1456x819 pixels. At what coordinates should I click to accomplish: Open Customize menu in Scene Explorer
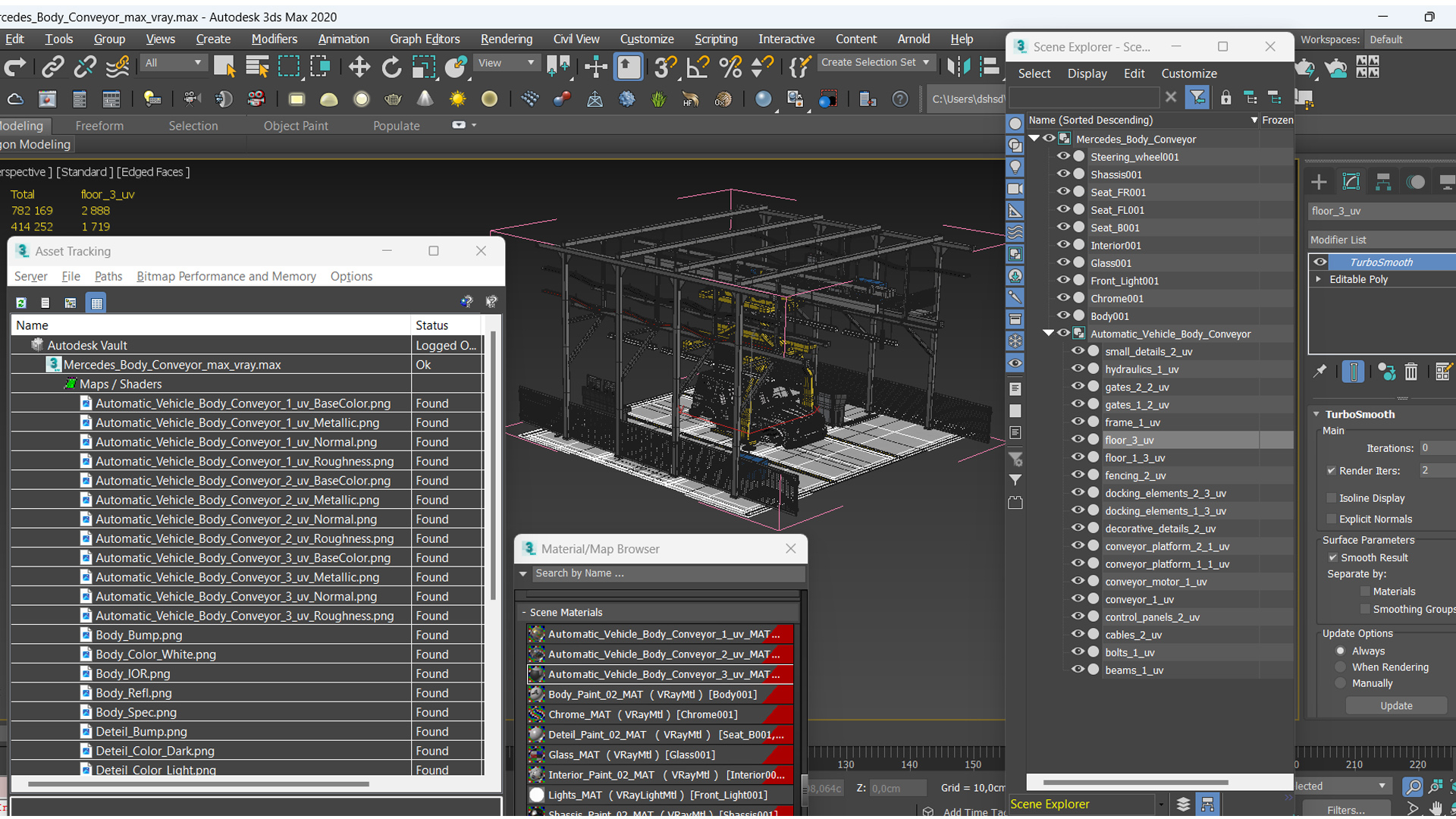[x=1188, y=74]
